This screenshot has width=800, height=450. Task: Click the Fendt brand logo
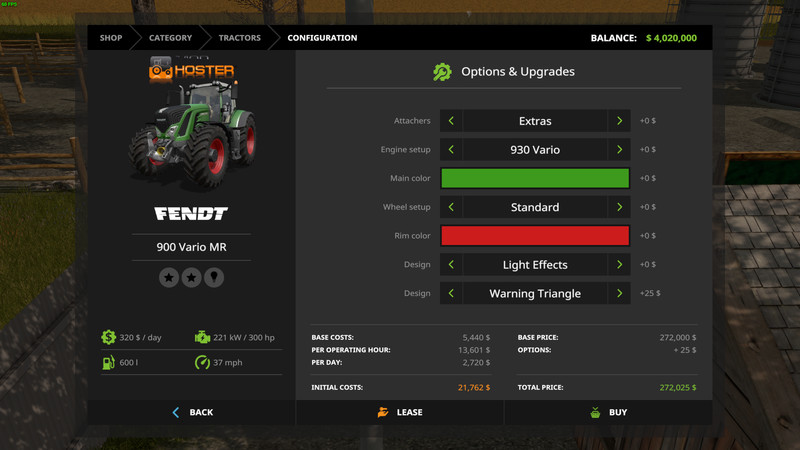[x=191, y=214]
